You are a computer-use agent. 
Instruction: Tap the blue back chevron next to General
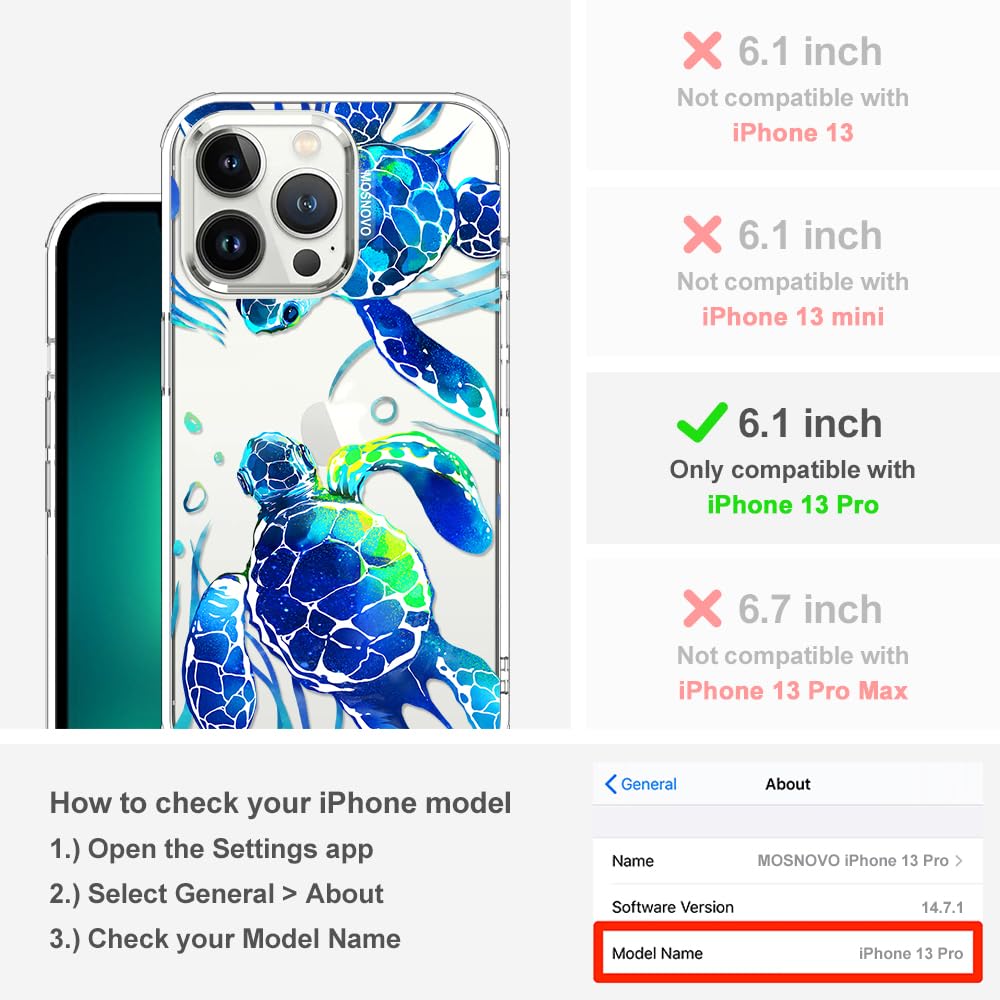click(x=610, y=784)
